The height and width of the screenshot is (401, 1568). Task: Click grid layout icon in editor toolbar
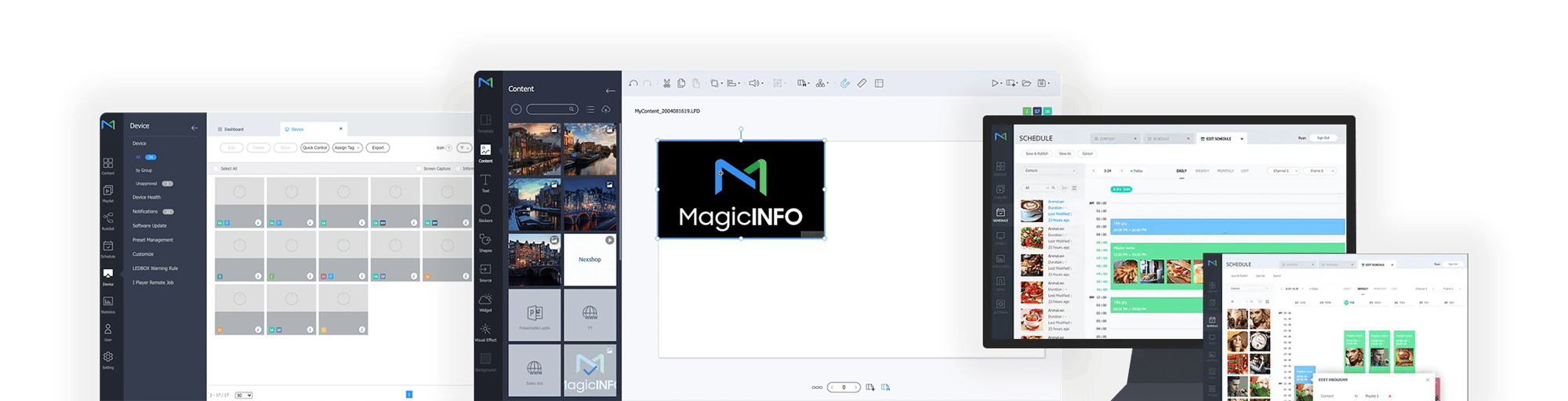pos(879,83)
